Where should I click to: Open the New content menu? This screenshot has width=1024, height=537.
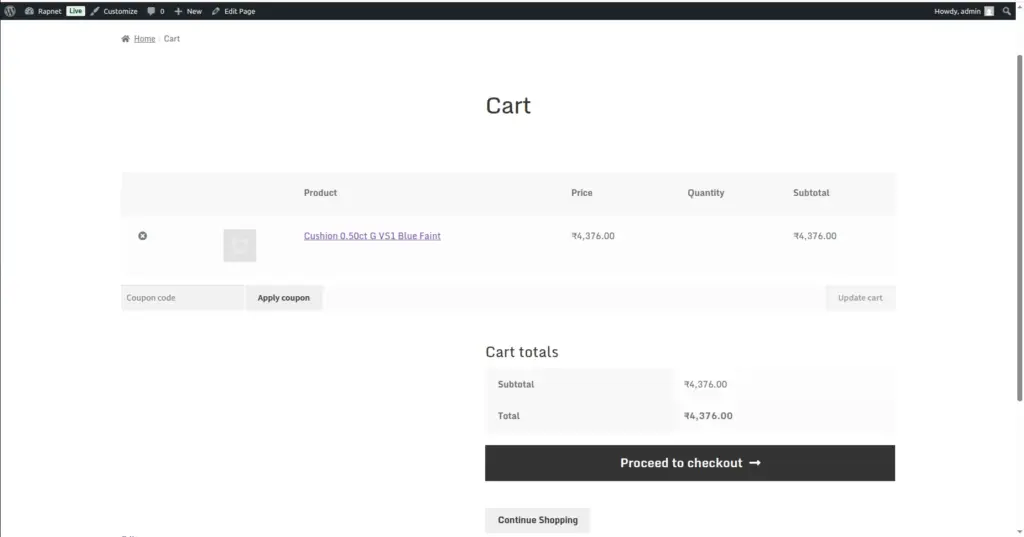point(188,11)
